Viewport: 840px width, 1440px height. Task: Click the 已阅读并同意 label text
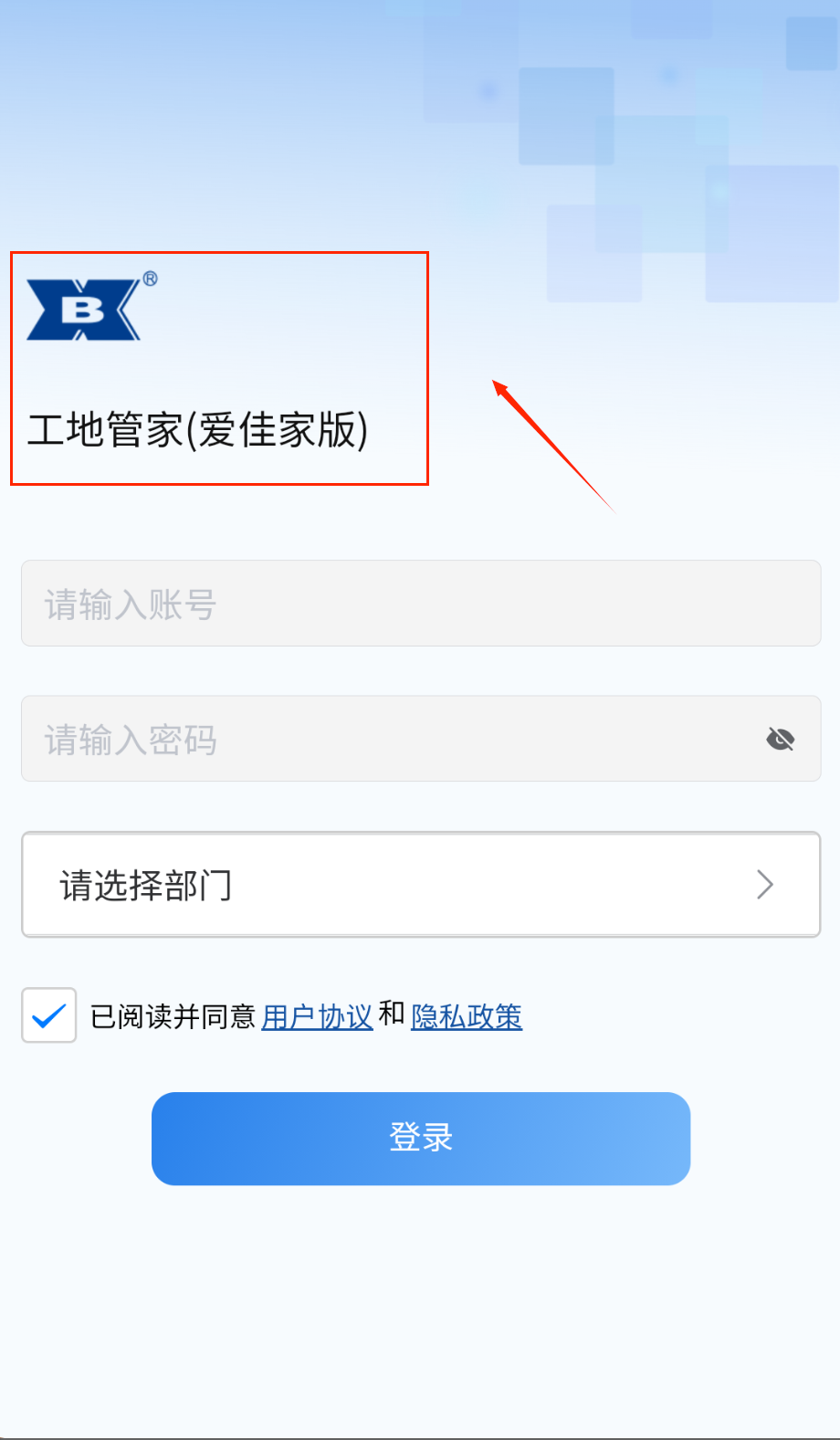pyautogui.click(x=173, y=1016)
